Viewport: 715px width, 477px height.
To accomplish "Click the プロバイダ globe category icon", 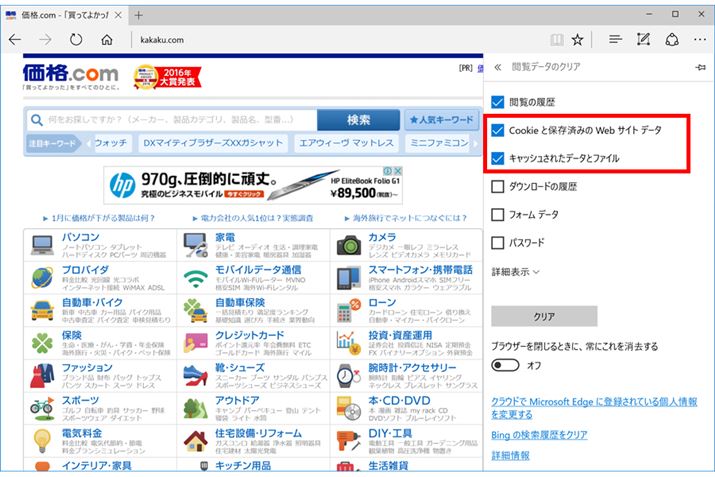I will tap(42, 278).
